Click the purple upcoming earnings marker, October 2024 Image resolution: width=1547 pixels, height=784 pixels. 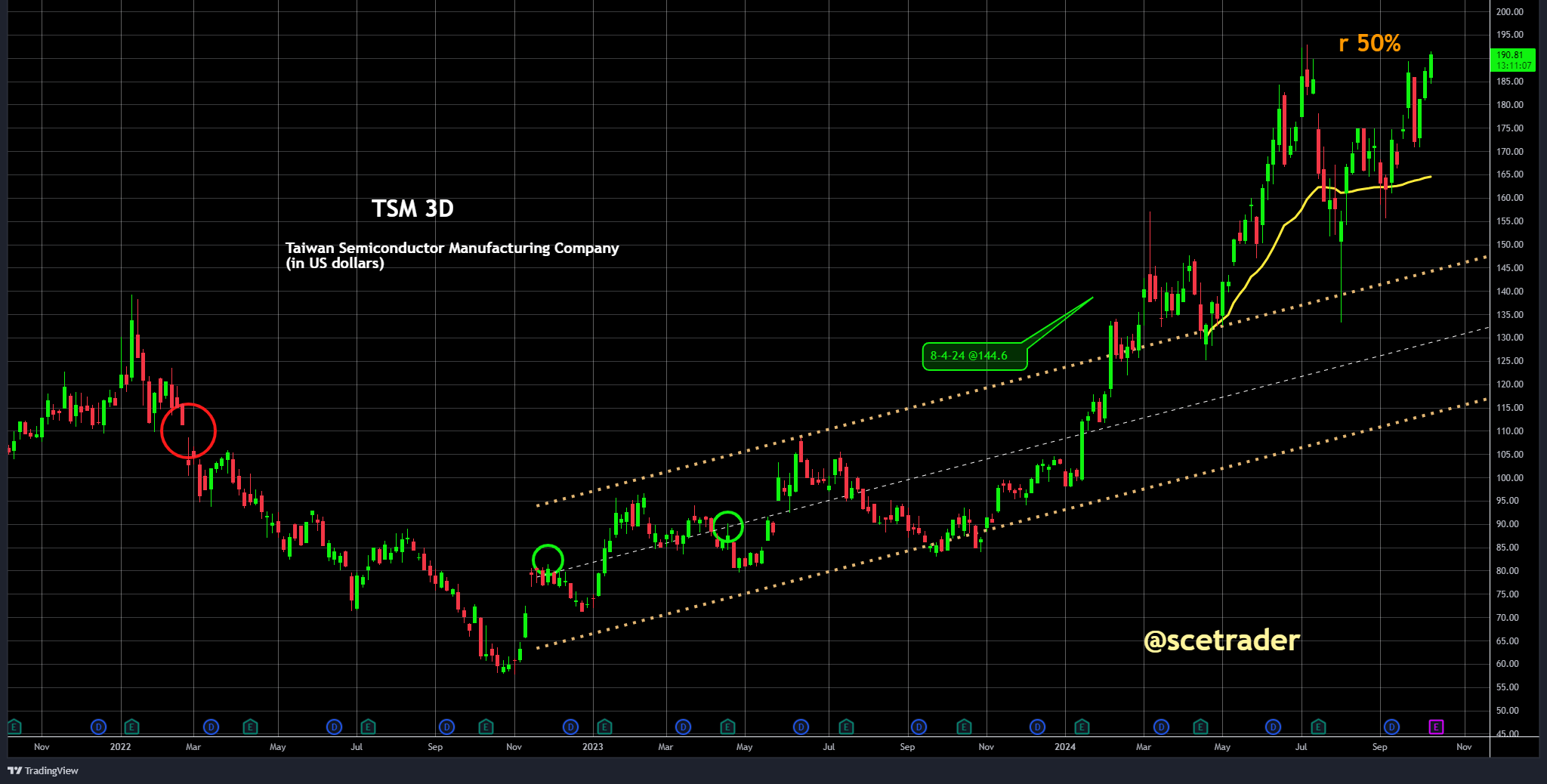(1436, 727)
